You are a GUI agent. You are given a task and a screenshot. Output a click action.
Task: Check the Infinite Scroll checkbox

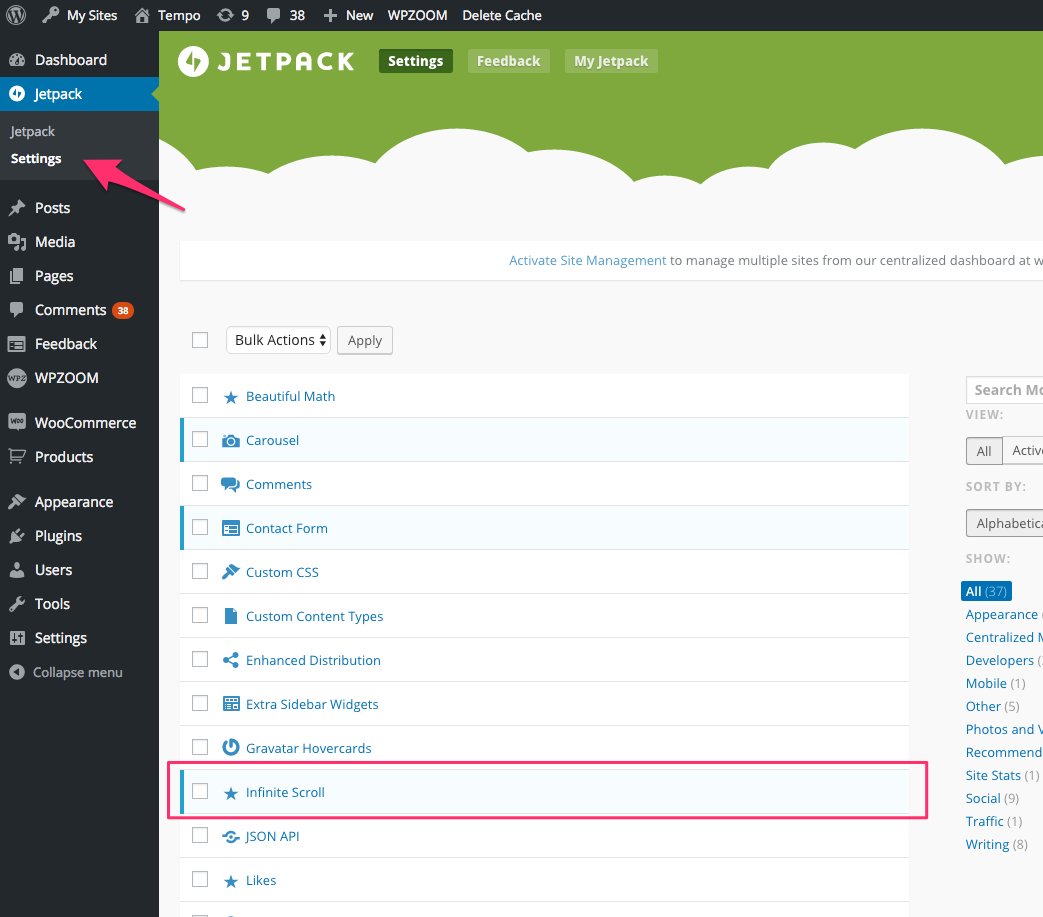(x=200, y=792)
